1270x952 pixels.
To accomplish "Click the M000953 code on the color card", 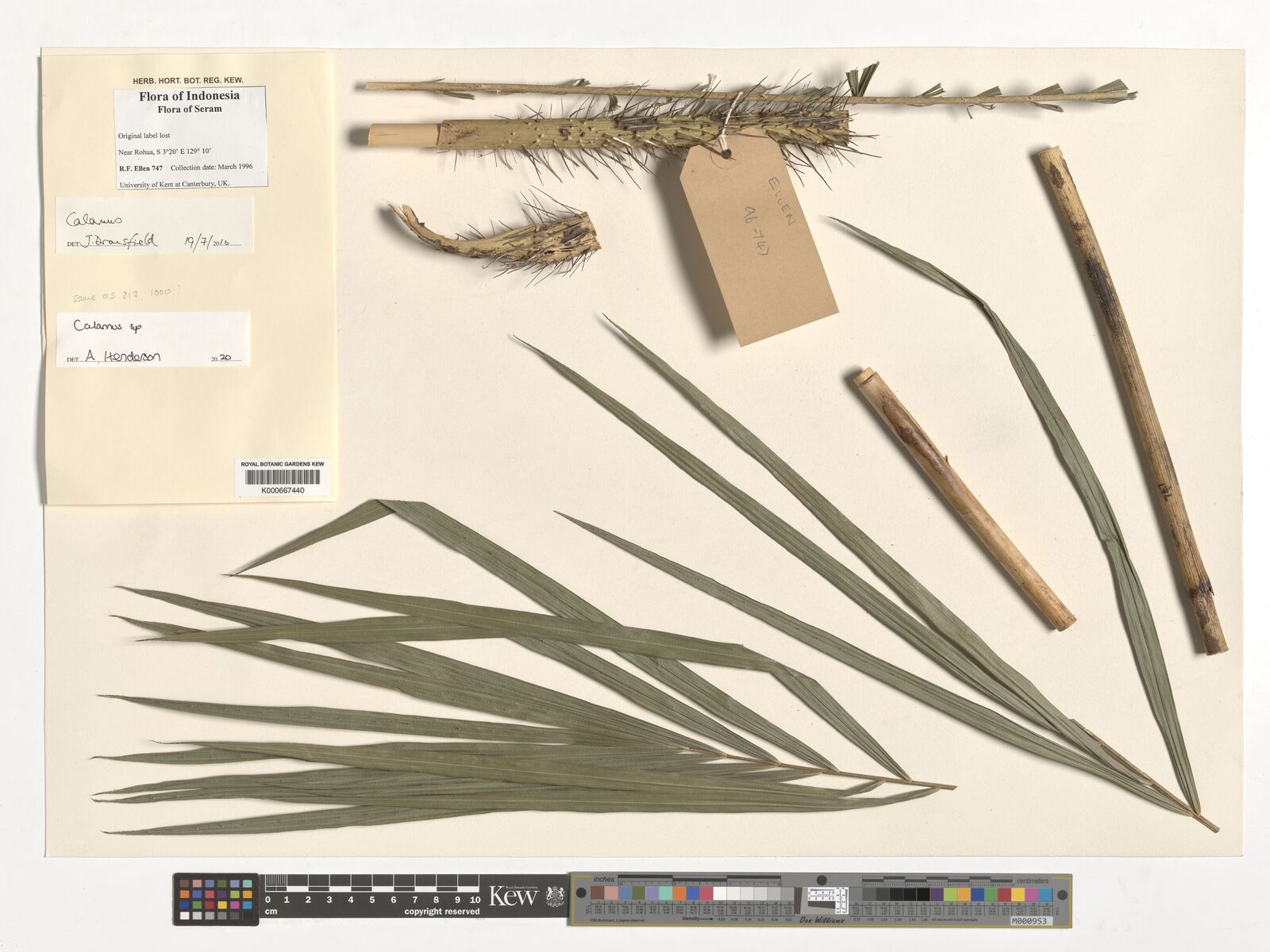I will tap(1030, 921).
